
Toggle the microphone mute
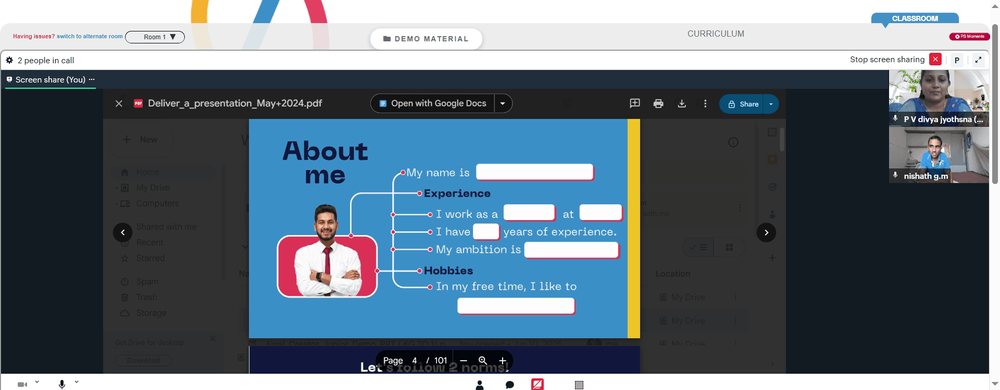pos(62,384)
